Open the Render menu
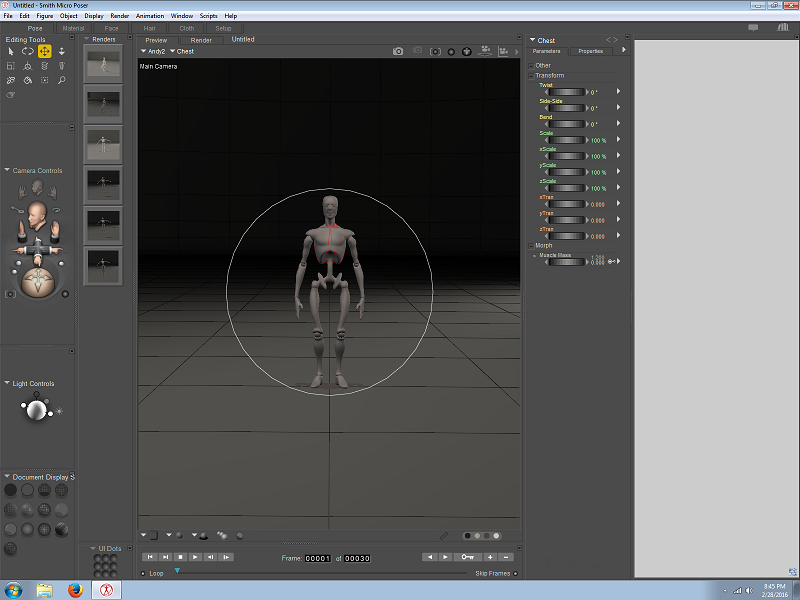Viewport: 800px width, 600px height. [x=120, y=16]
